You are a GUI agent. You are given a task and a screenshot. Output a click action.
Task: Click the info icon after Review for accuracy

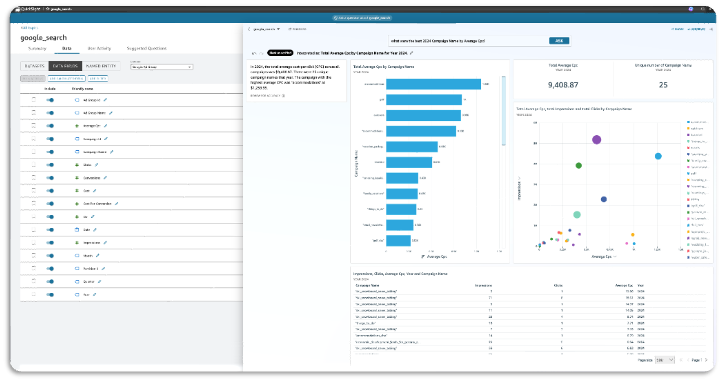point(283,96)
